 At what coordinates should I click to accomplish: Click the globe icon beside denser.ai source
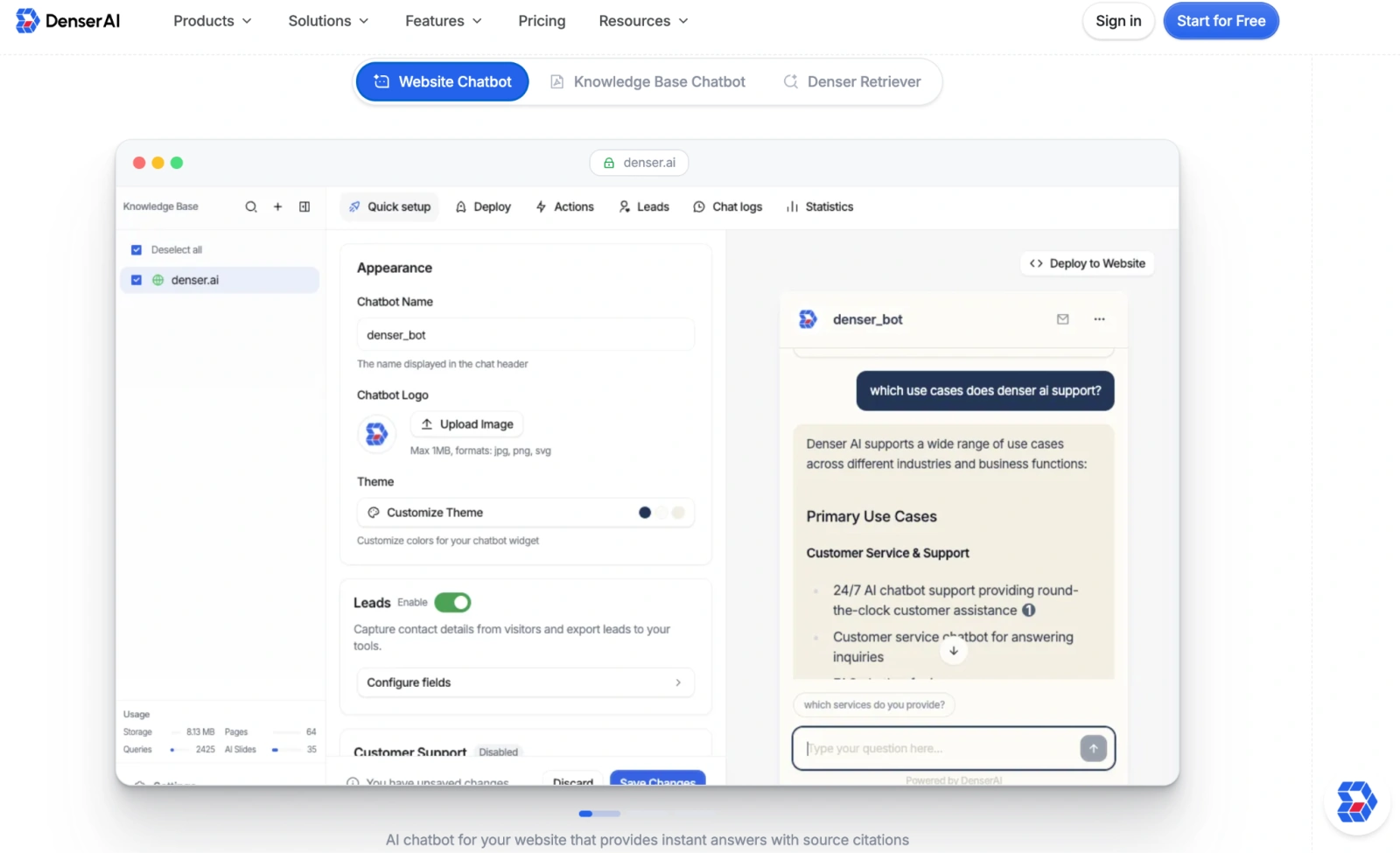(158, 280)
